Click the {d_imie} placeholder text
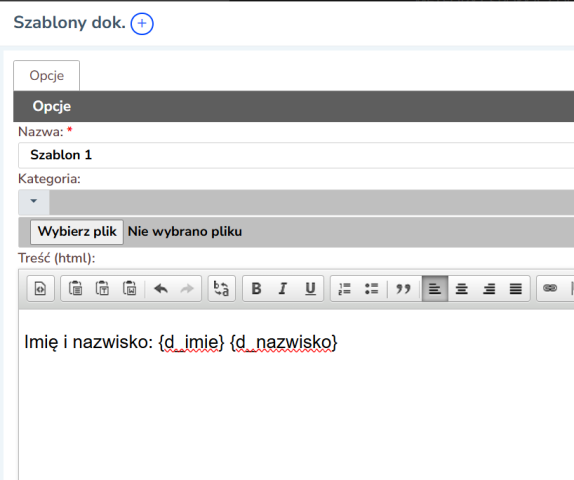The width and height of the screenshot is (574, 480). click(x=191, y=343)
